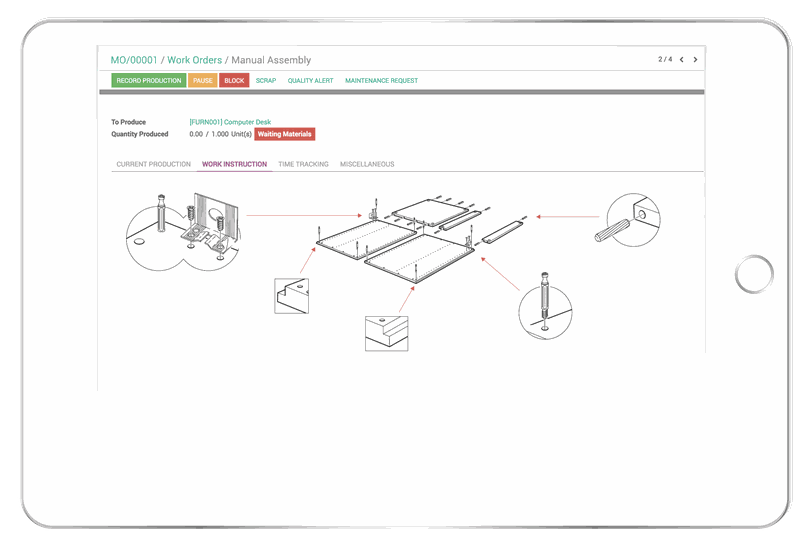Show the Miscellaneous tab

(x=367, y=164)
